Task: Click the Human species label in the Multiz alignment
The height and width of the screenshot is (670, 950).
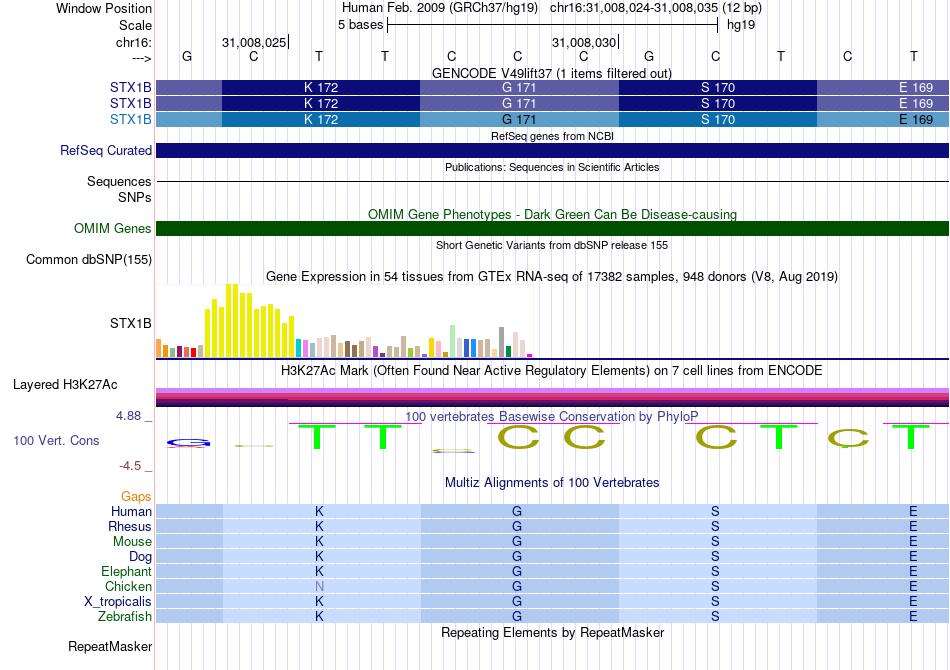Action: (x=131, y=511)
